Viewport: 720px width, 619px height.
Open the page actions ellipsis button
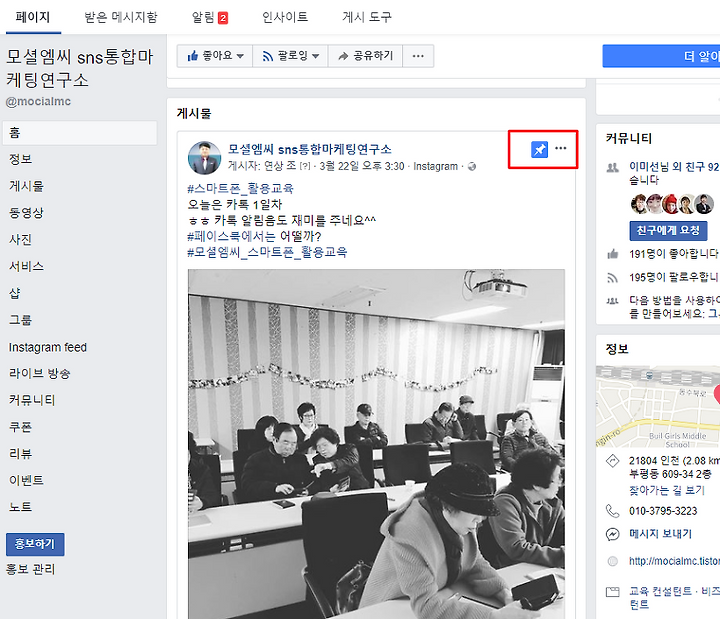pyautogui.click(x=418, y=56)
